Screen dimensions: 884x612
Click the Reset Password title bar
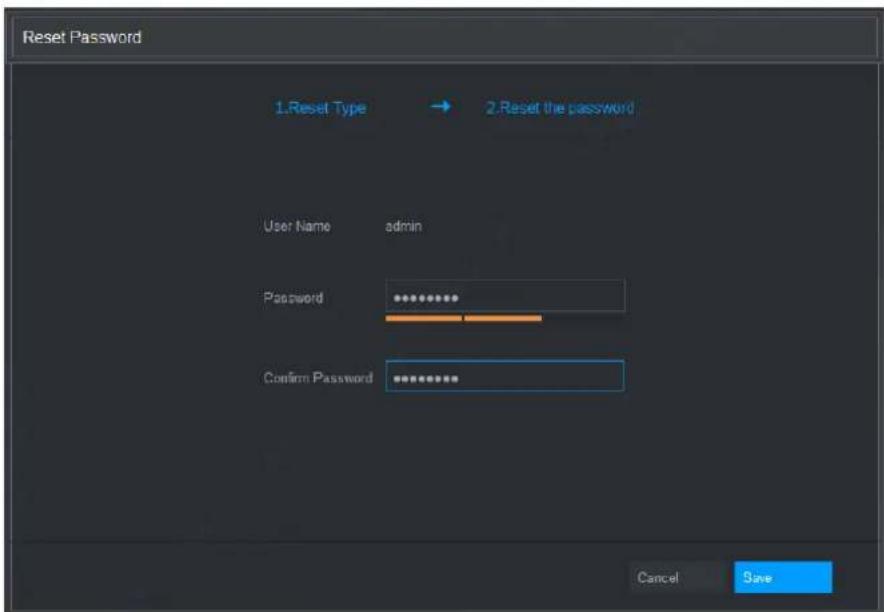(x=444, y=38)
